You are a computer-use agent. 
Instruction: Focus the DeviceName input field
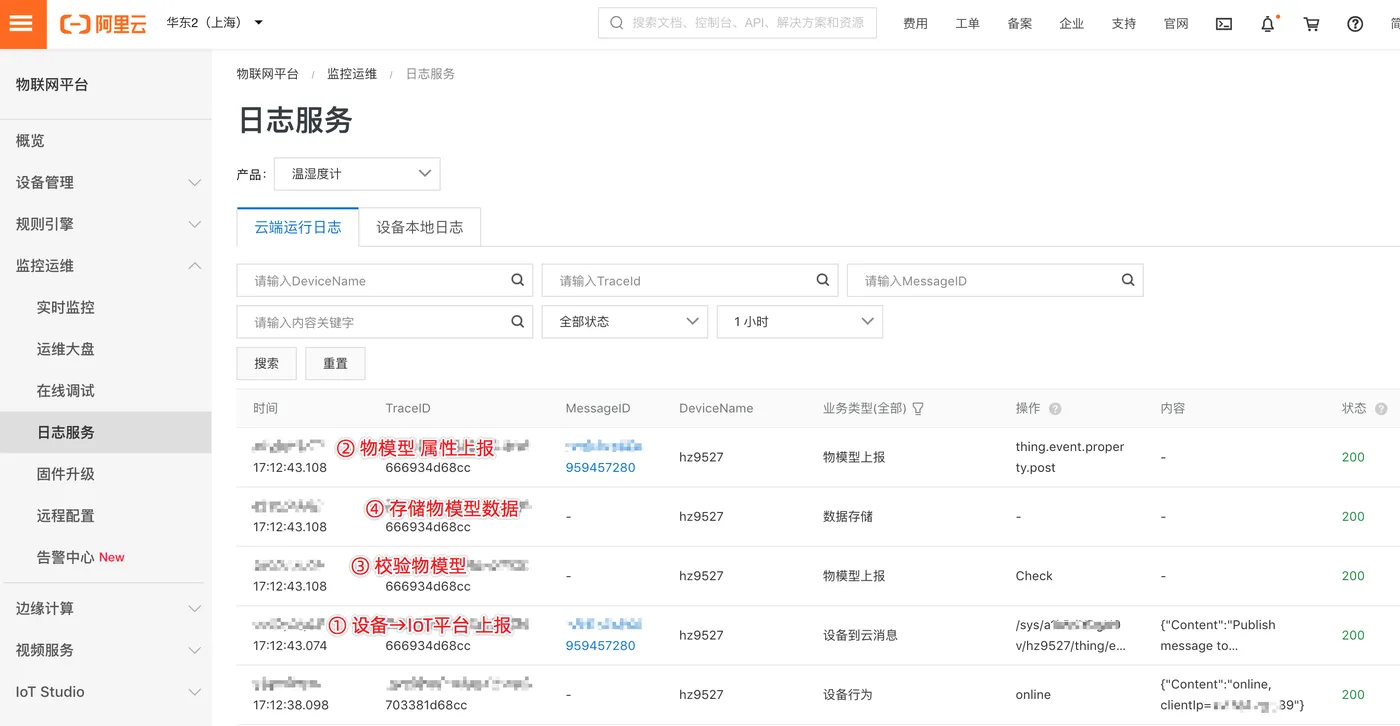385,281
